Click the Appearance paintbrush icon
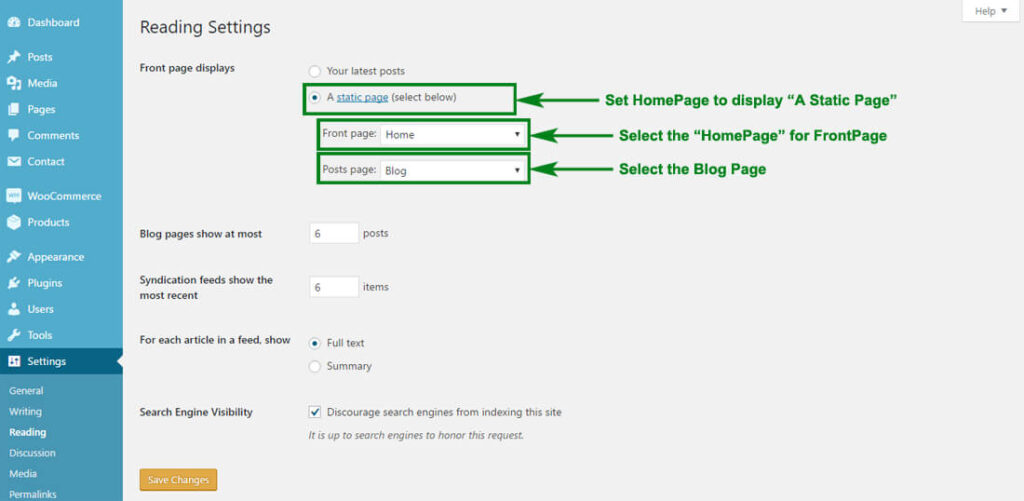 click(x=14, y=257)
